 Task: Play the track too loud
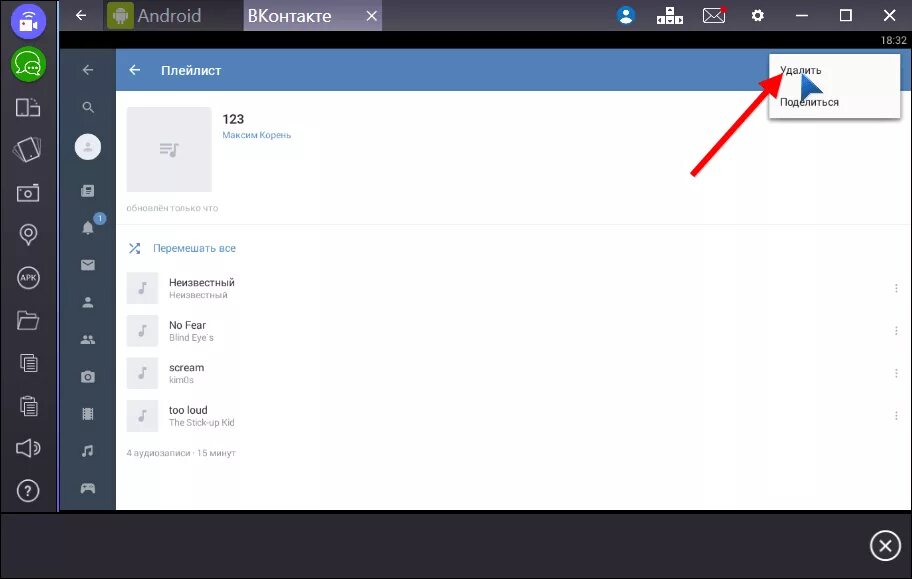pos(513,415)
